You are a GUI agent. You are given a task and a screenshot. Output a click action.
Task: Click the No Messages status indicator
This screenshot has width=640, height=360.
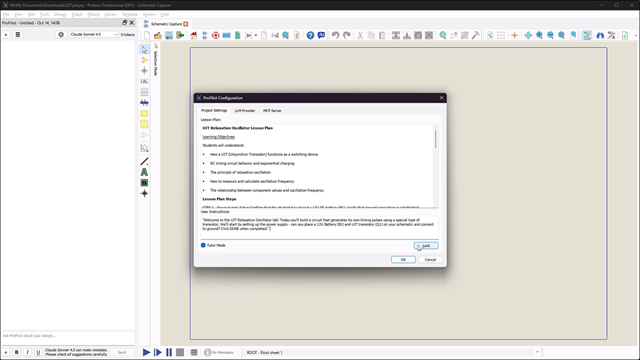(219, 352)
